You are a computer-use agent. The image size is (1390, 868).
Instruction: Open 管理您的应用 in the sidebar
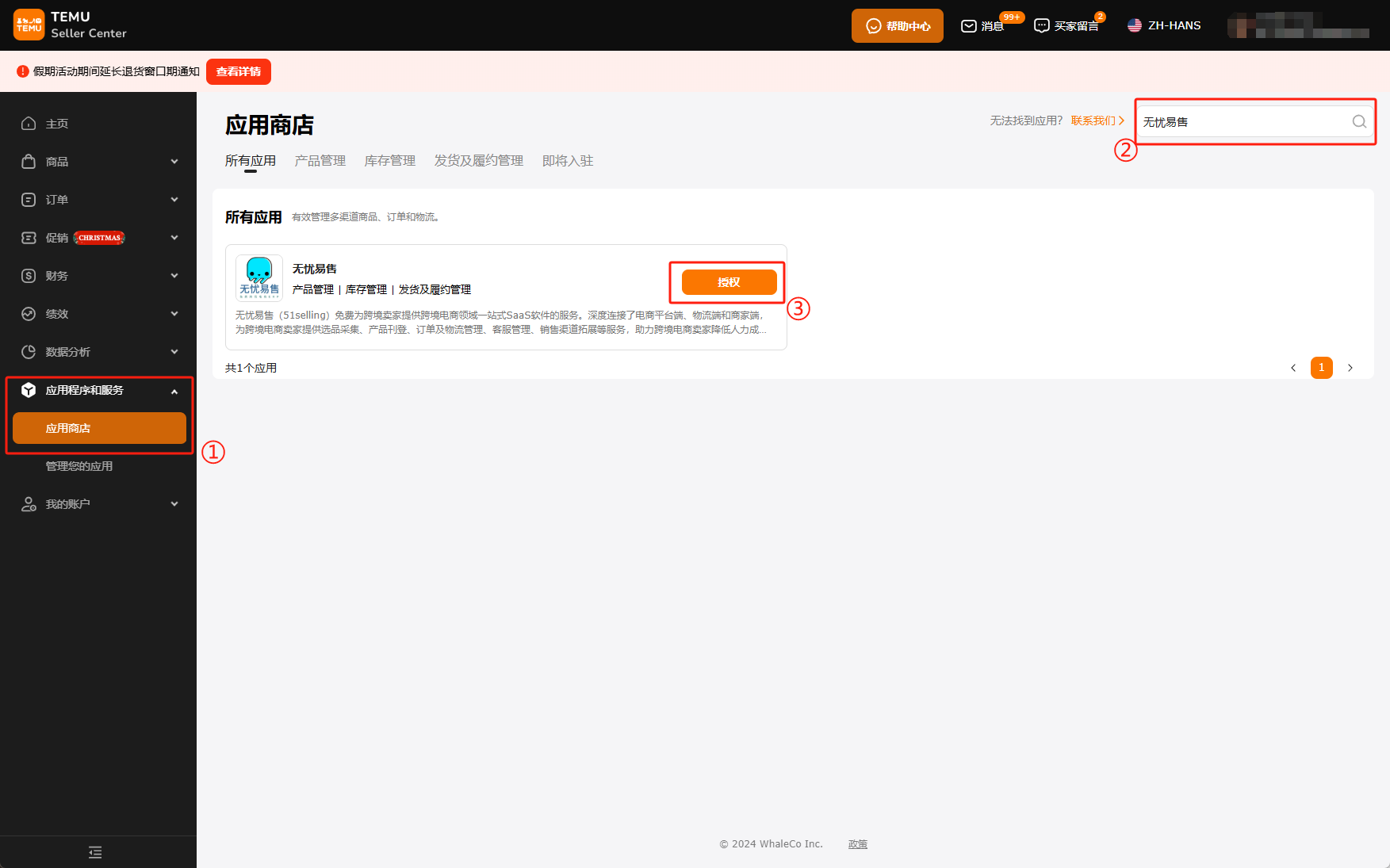[x=79, y=466]
